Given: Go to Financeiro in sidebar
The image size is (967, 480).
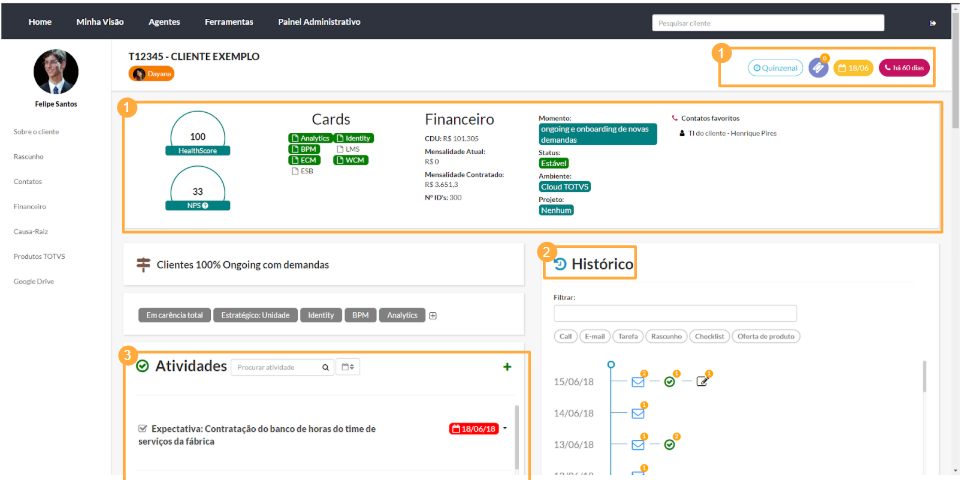Looking at the screenshot, I should 30,207.
